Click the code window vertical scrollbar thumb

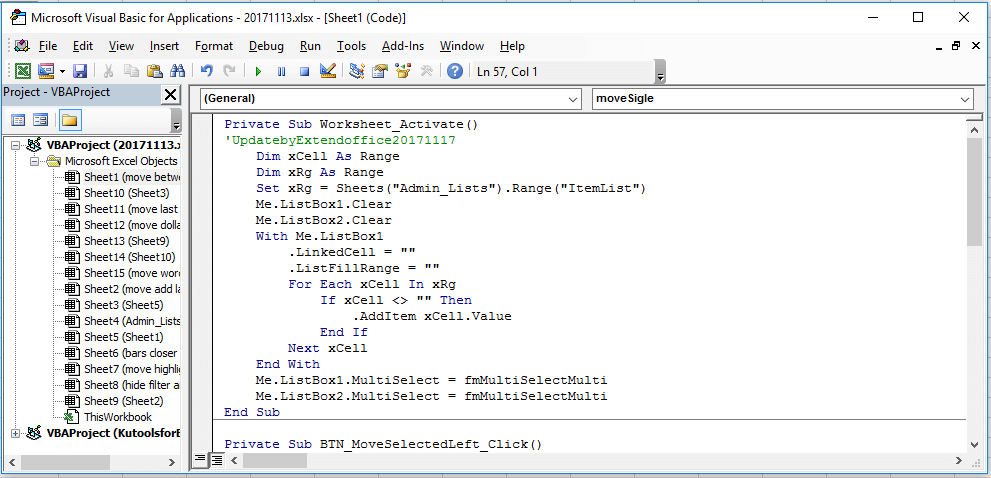click(x=975, y=192)
